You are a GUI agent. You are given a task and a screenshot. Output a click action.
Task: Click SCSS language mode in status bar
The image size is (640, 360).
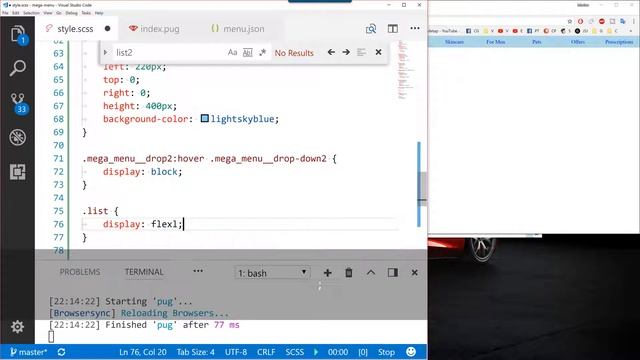coord(294,352)
